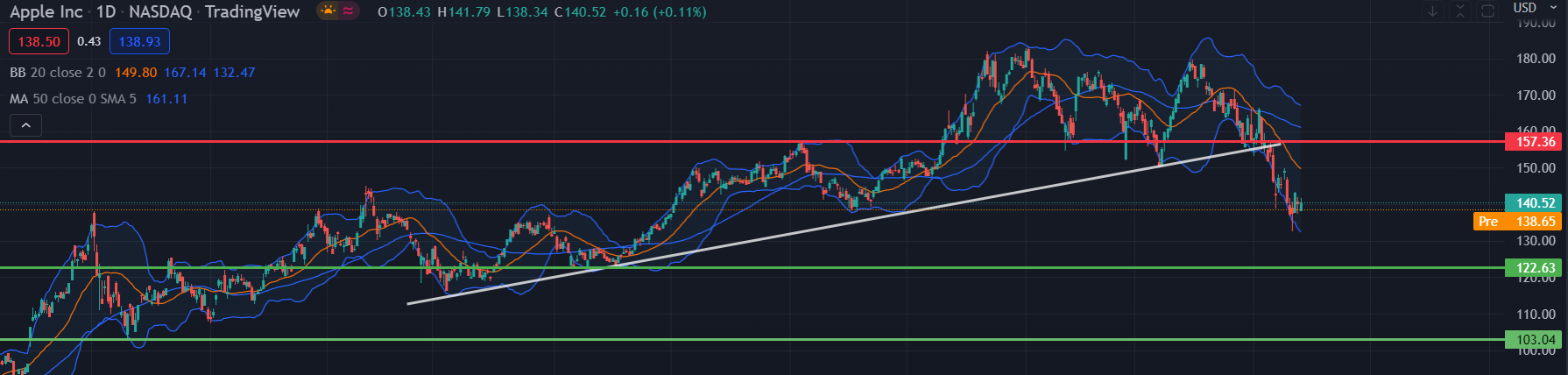Screen dimensions: 1568x375
Task: Click the 0.43 spread value
Action: 89,41
